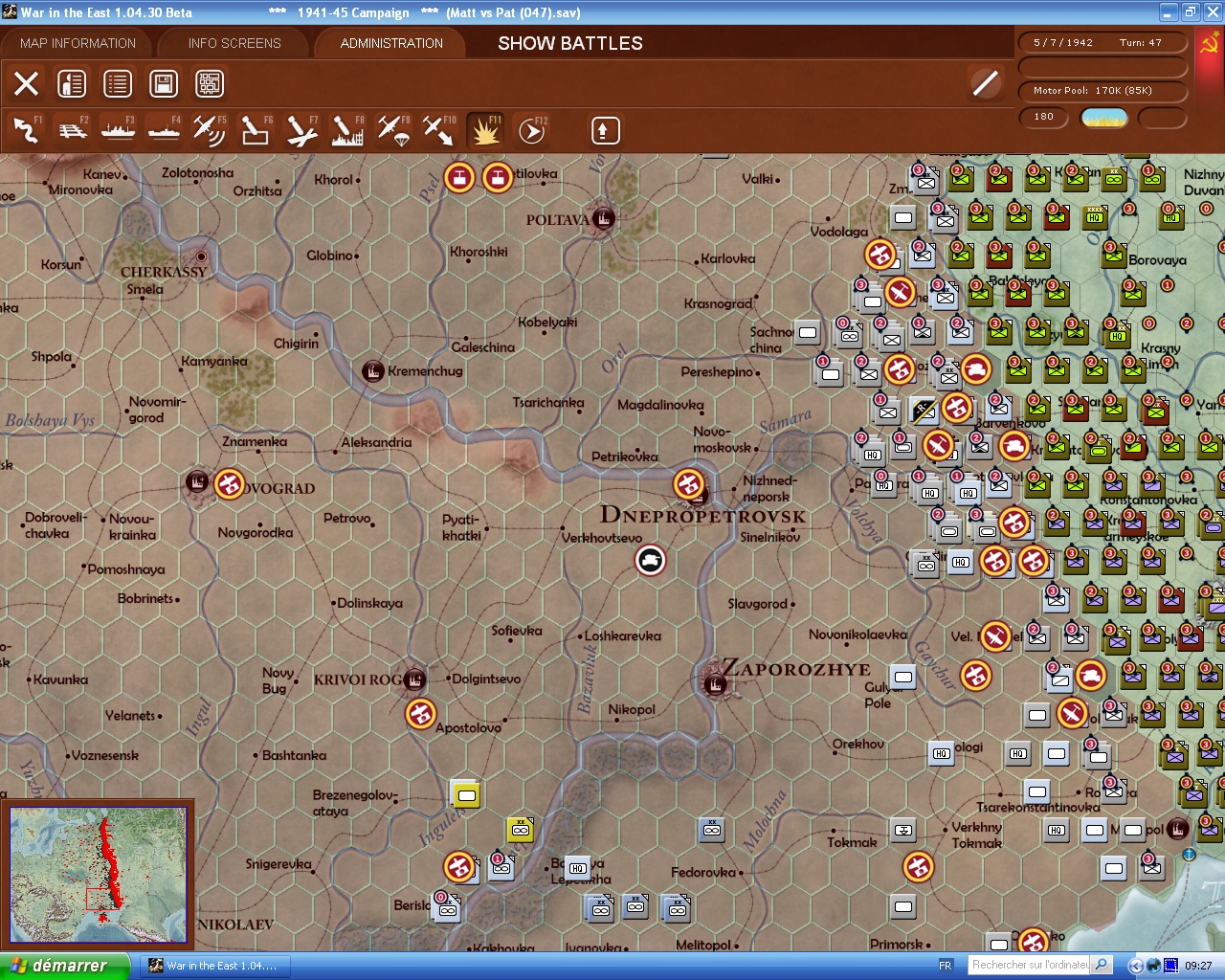This screenshot has width=1225, height=980.
Task: Click the Soviet hammer and sickle flag
Action: click(x=1210, y=45)
